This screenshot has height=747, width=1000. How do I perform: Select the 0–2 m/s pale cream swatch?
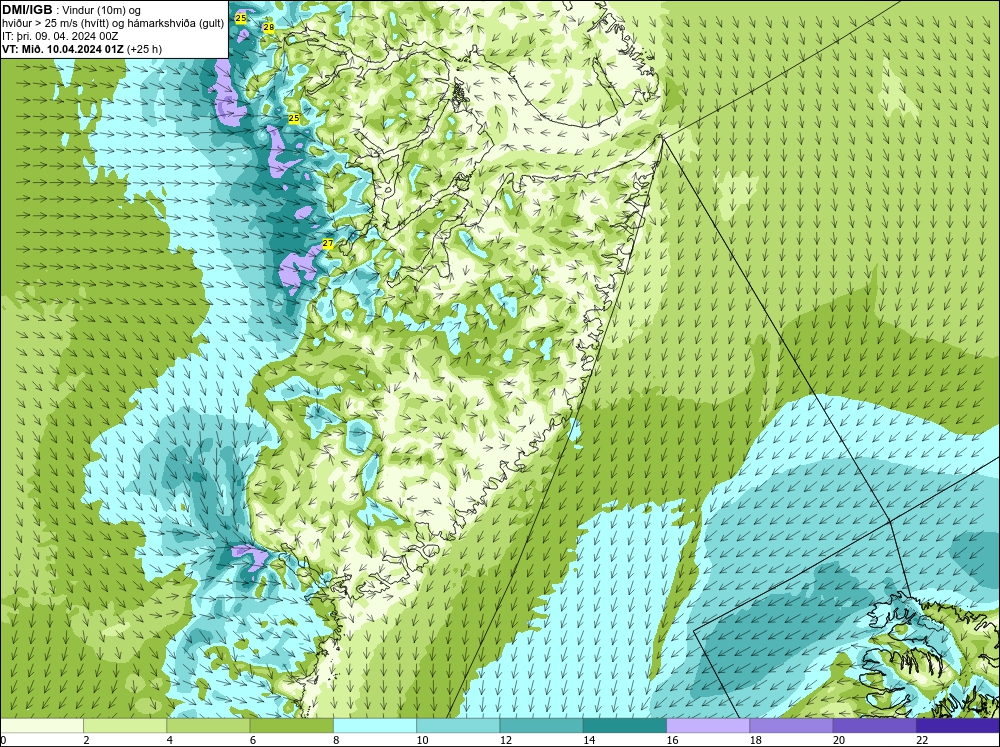tap(41, 726)
